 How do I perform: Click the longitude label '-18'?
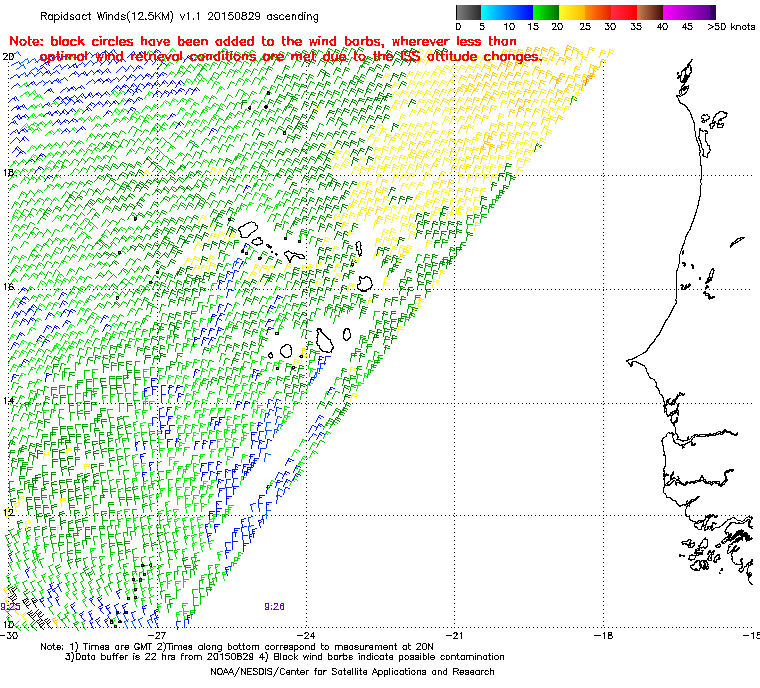coord(603,635)
